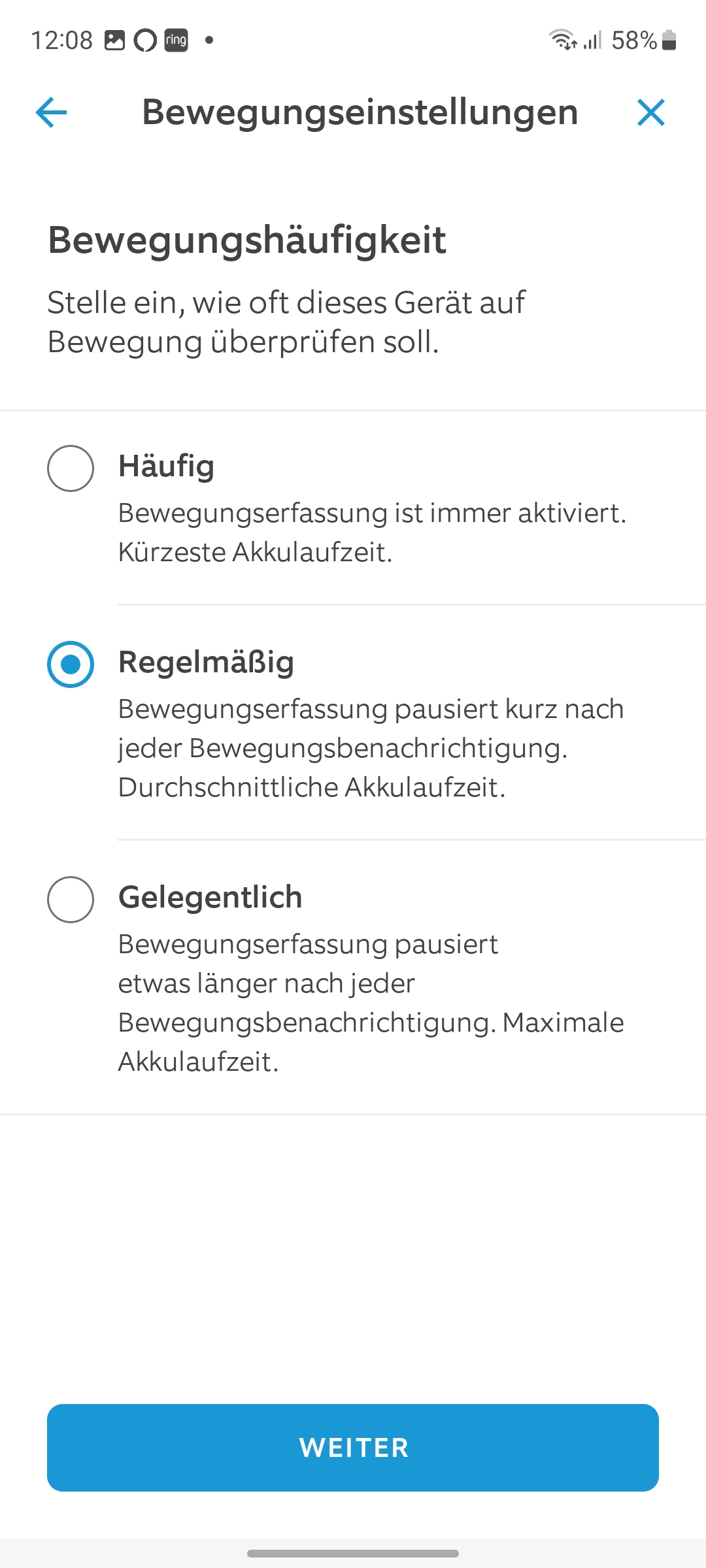
Task: Tap the 'Kürzeste Akkulaufzeit' description text
Action: pos(255,553)
